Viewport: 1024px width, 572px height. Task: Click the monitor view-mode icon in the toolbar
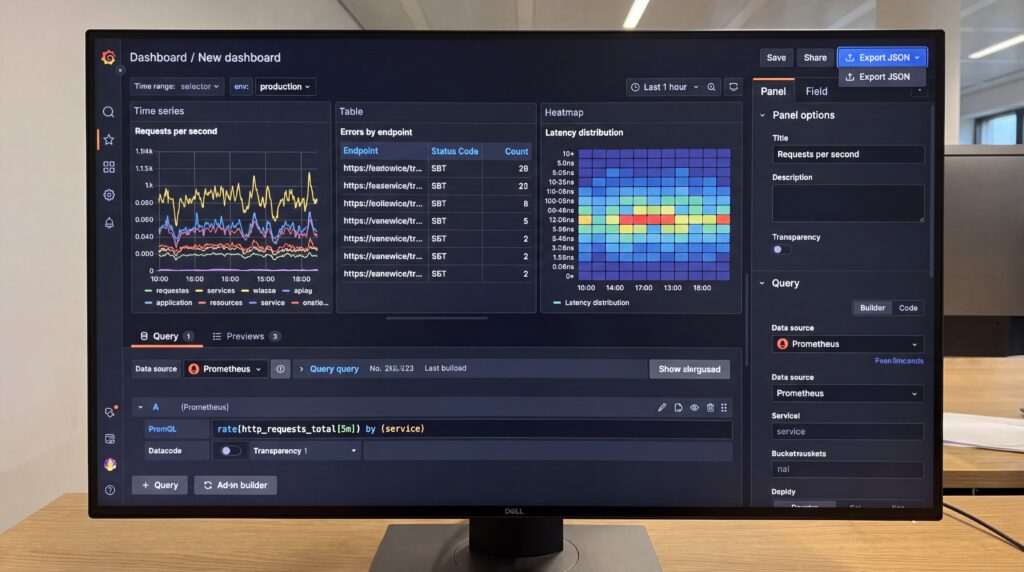(x=733, y=87)
